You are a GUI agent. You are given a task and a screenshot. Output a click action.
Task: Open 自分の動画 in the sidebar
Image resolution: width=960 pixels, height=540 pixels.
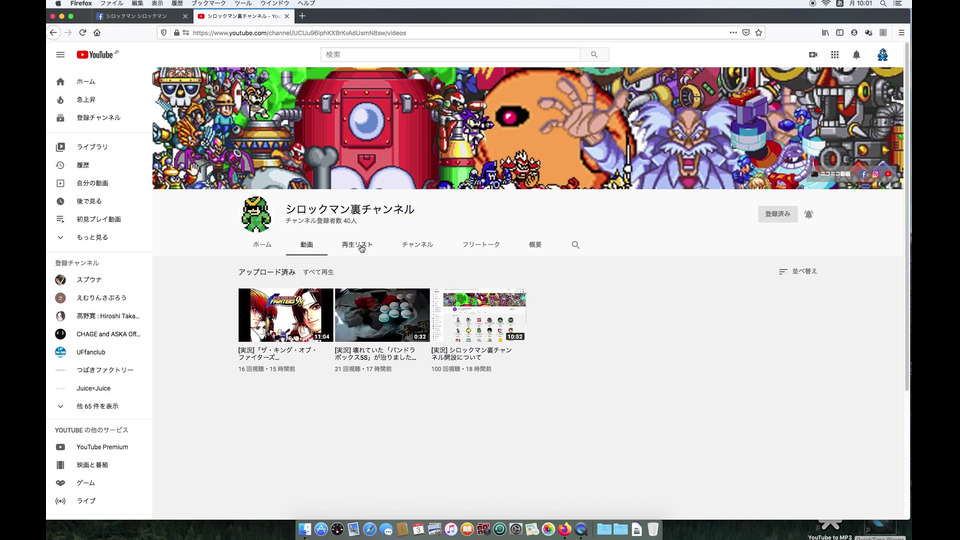click(x=99, y=183)
